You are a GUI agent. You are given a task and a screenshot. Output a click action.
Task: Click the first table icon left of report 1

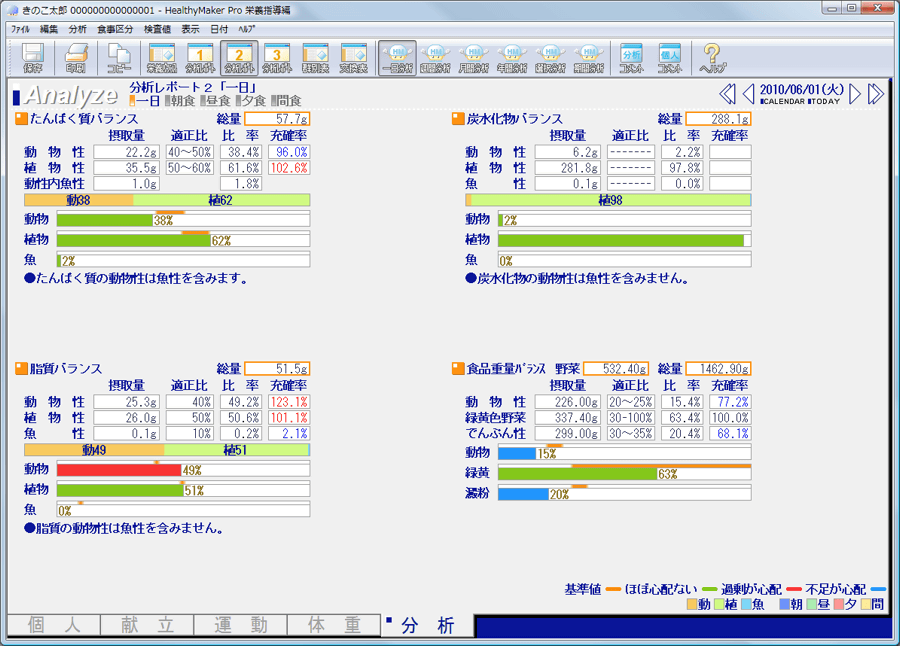pyautogui.click(x=162, y=58)
